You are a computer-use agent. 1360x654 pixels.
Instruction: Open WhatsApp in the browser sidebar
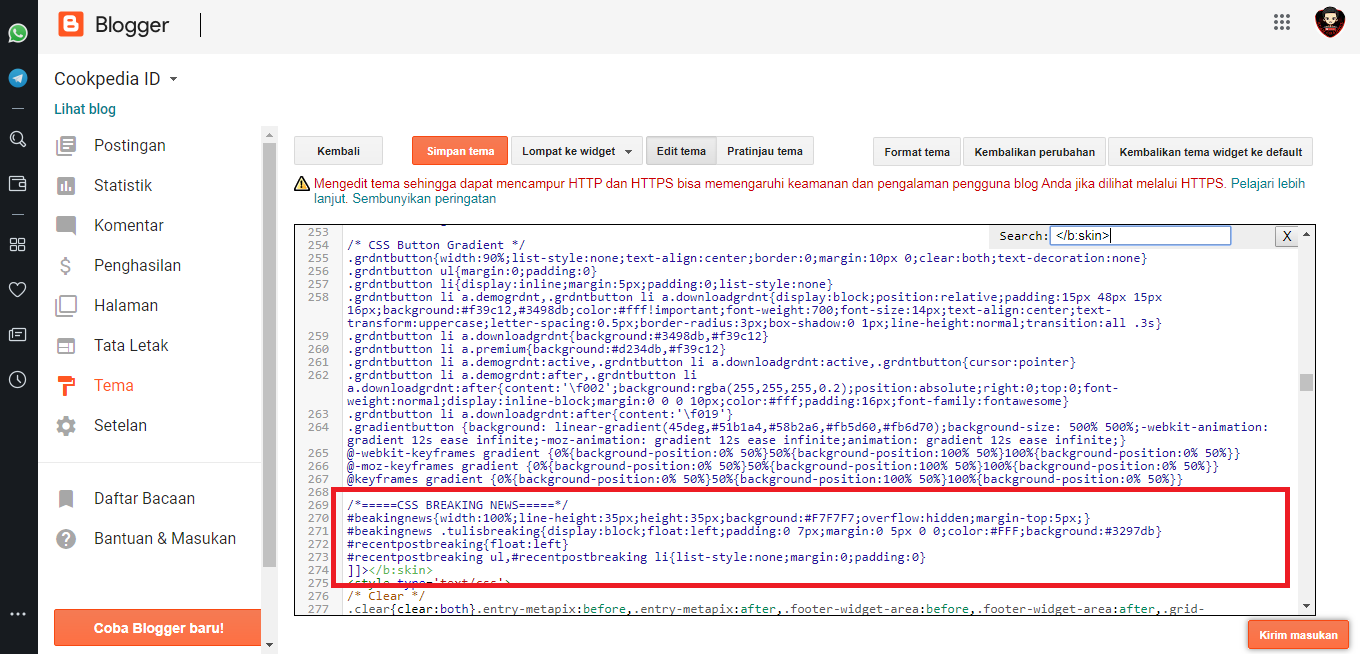18,33
